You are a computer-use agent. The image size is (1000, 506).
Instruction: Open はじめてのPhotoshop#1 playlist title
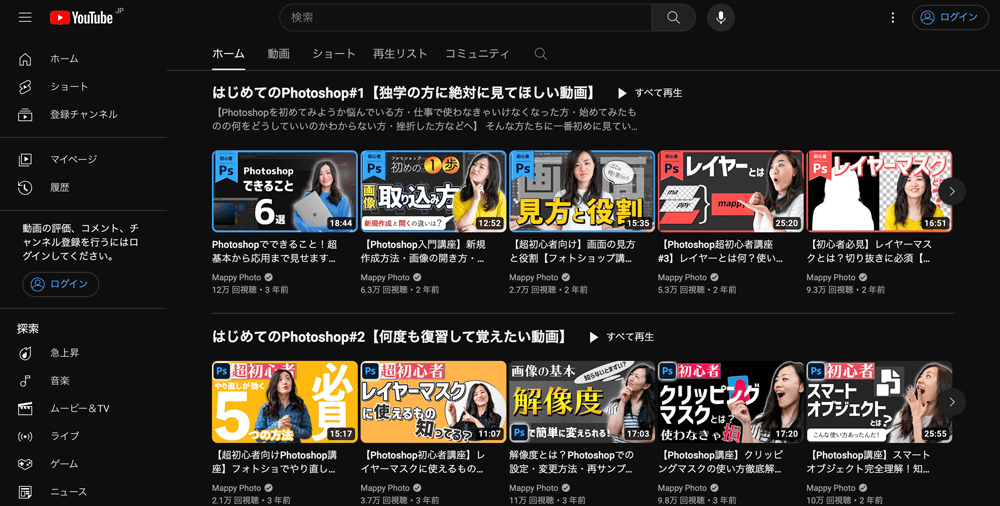point(406,93)
